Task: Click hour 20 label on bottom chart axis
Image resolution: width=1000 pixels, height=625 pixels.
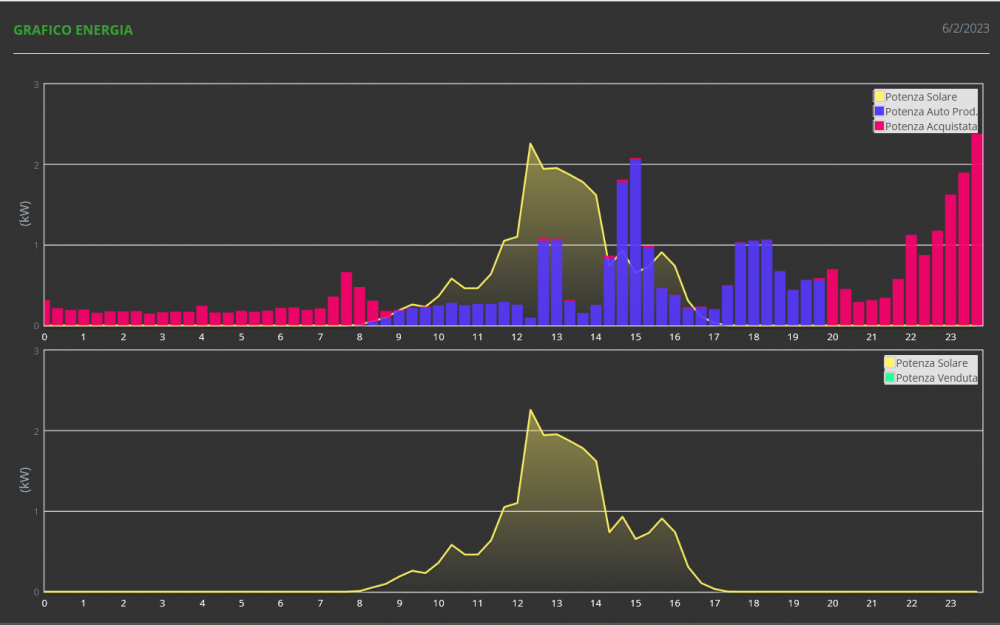Action: tap(832, 603)
